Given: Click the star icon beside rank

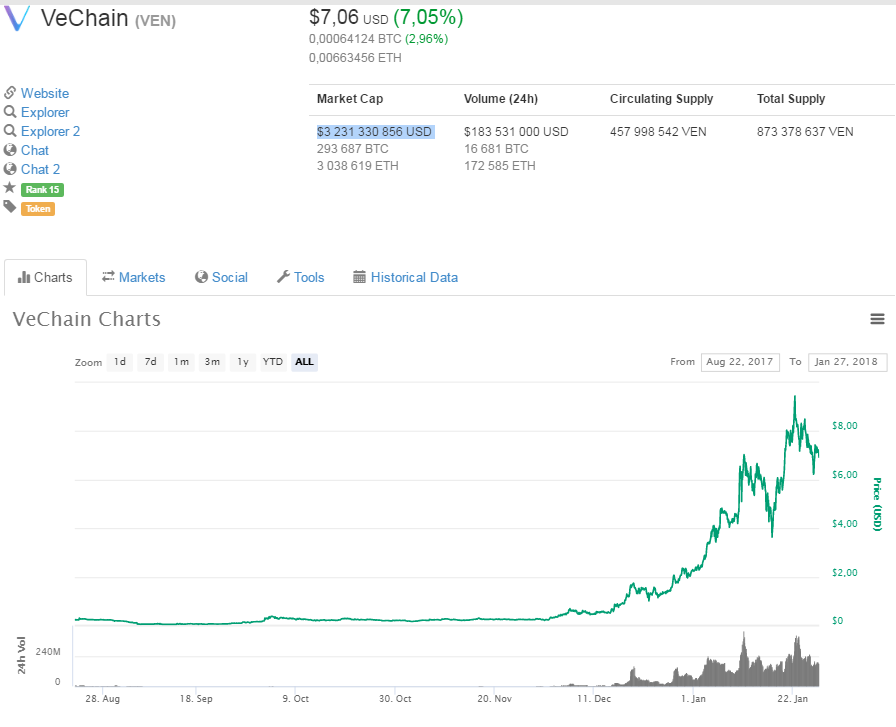Looking at the screenshot, I should coord(10,188).
